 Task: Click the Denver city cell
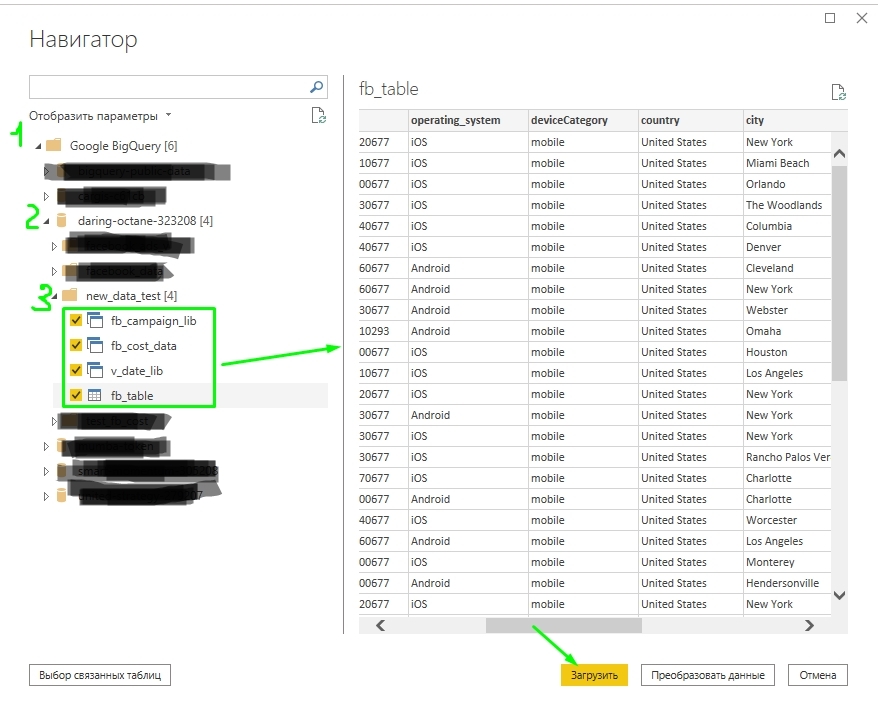click(787, 247)
